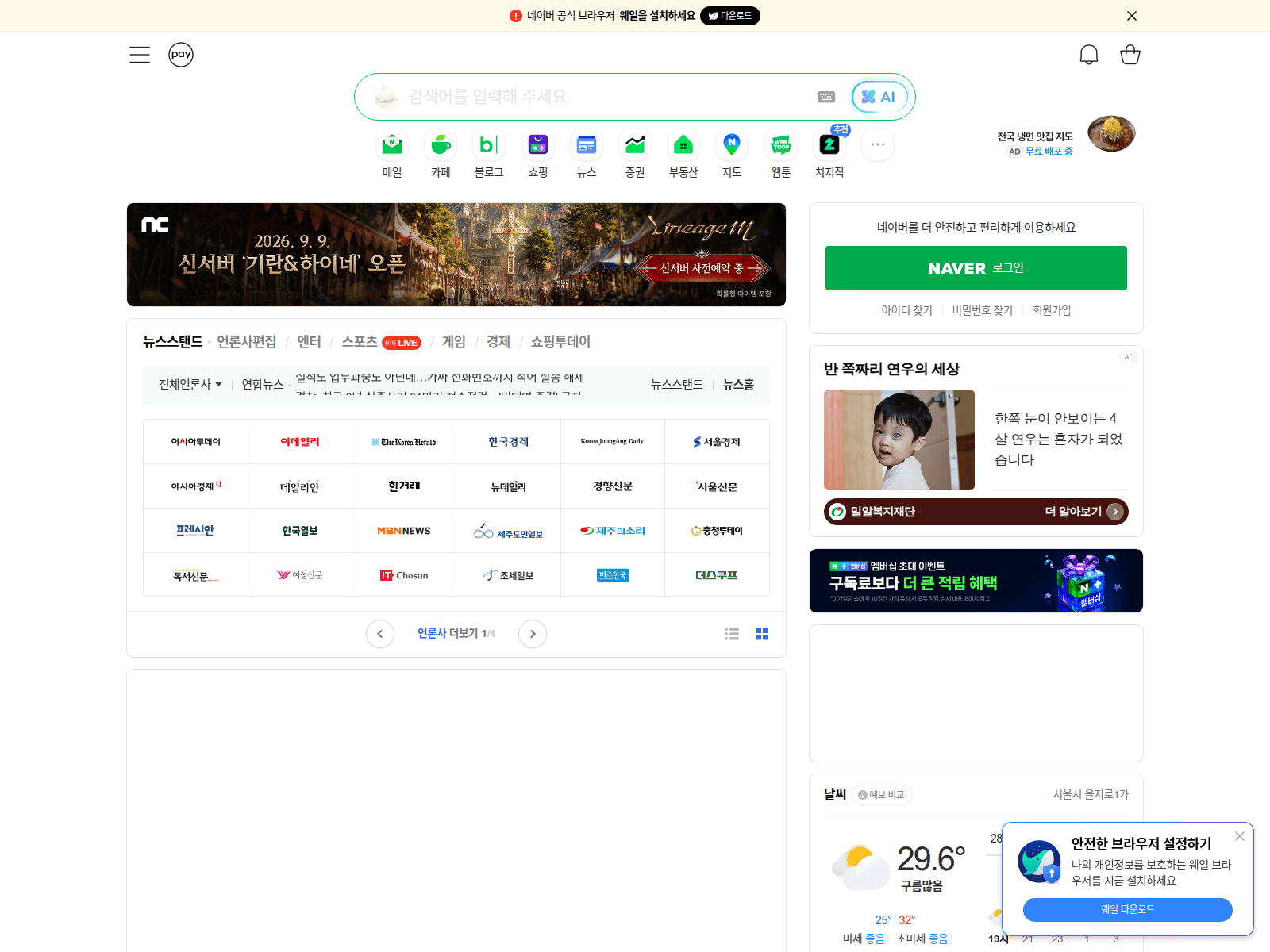Click 더 알아보기 in 밀알복지재단 ad
This screenshot has width=1270, height=952.
pos(1084,512)
